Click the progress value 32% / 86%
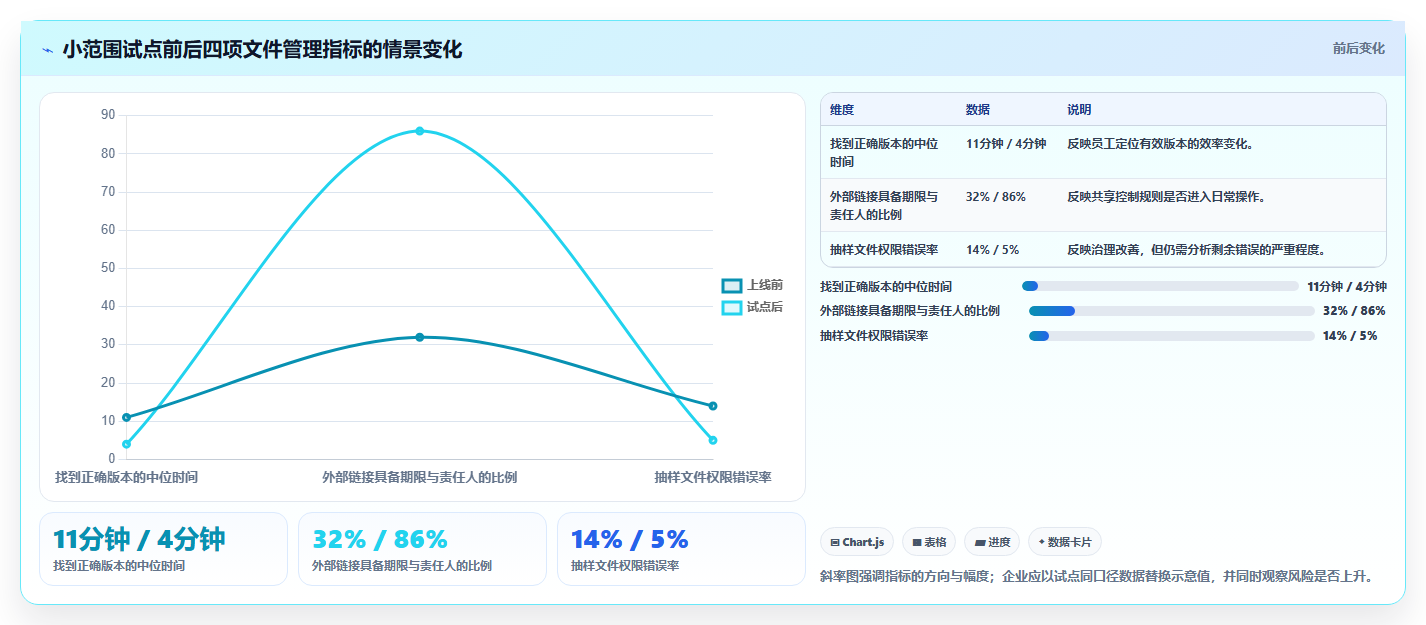 click(1354, 311)
